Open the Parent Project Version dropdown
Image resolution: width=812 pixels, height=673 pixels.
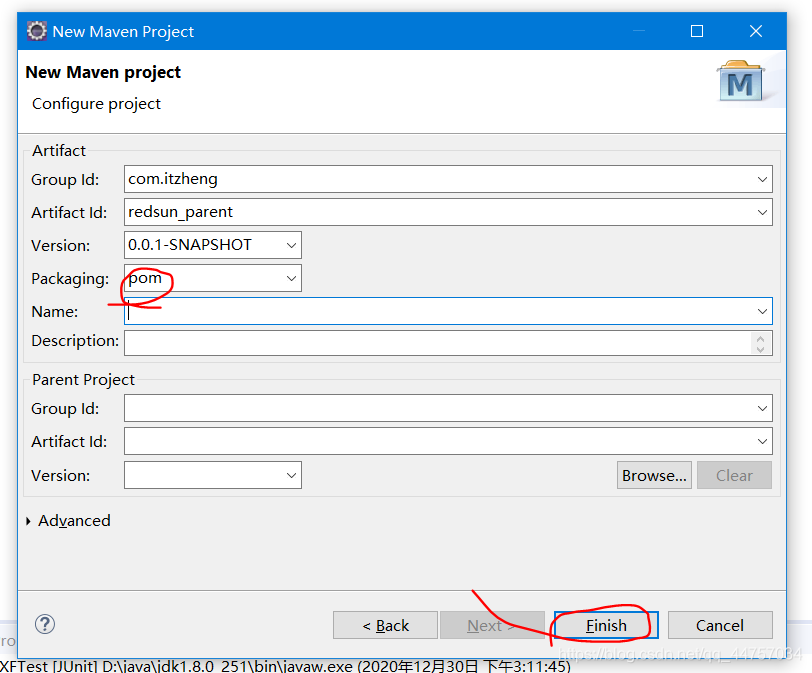click(x=292, y=475)
